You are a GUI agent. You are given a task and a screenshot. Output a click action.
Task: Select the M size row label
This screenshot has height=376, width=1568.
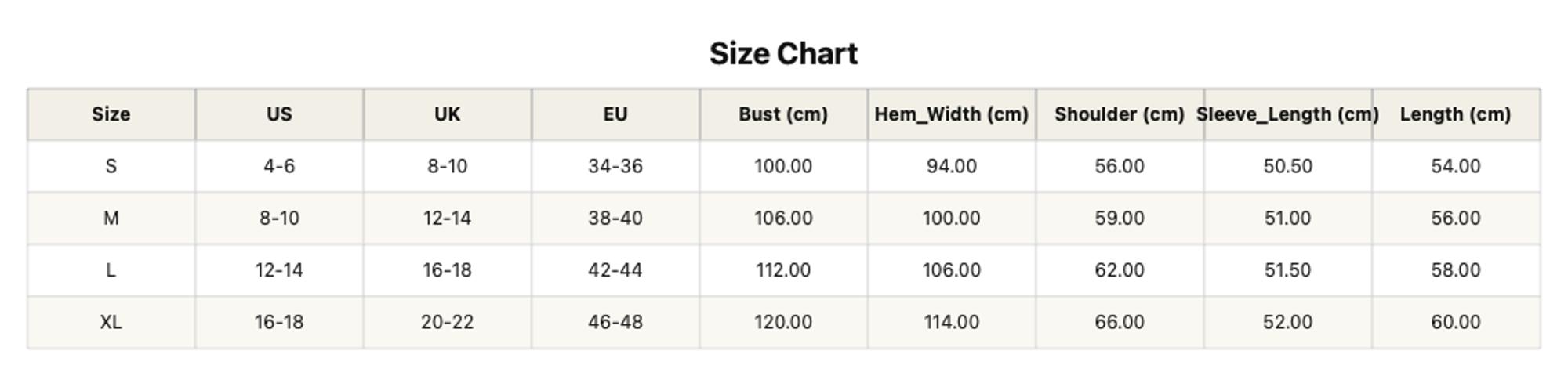[x=111, y=219]
